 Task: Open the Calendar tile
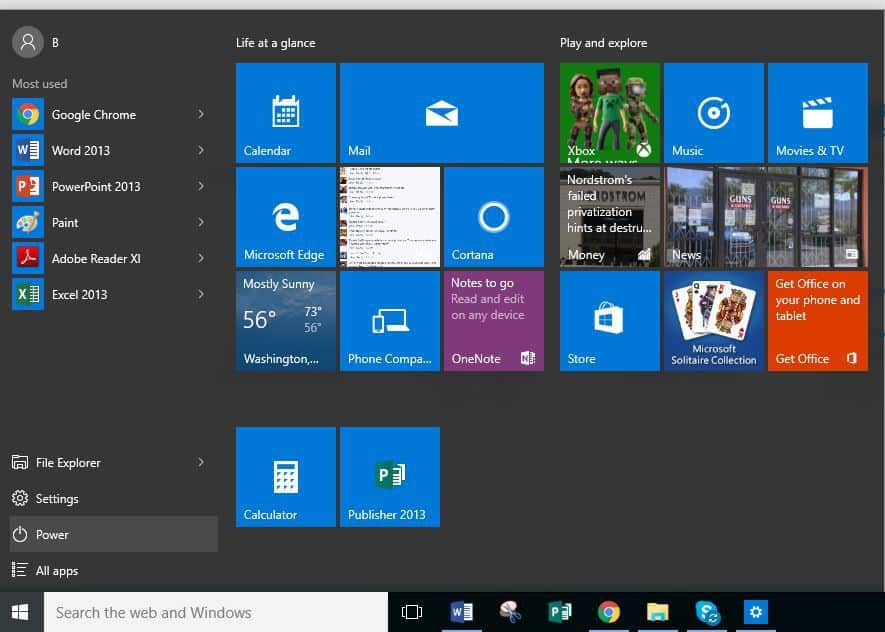(285, 112)
